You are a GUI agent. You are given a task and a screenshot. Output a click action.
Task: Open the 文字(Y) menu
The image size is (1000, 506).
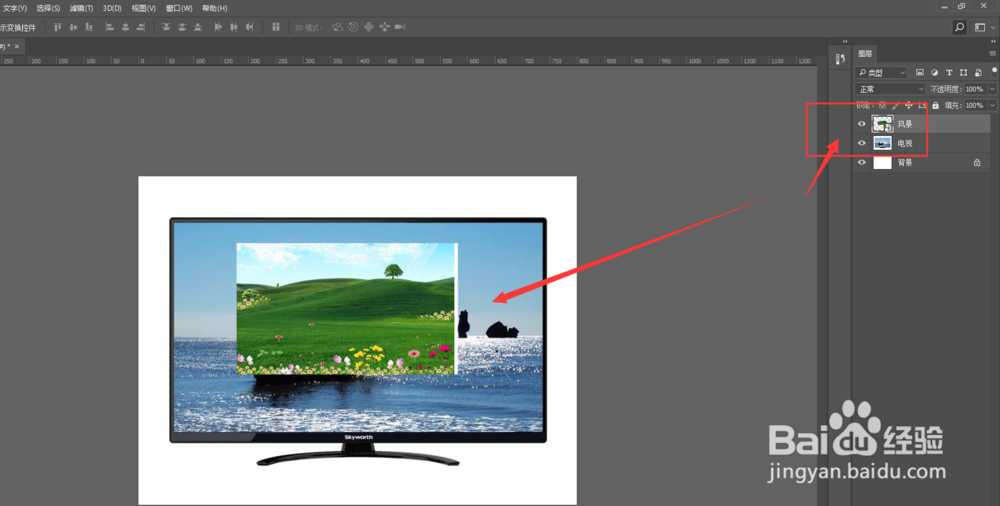[14, 8]
